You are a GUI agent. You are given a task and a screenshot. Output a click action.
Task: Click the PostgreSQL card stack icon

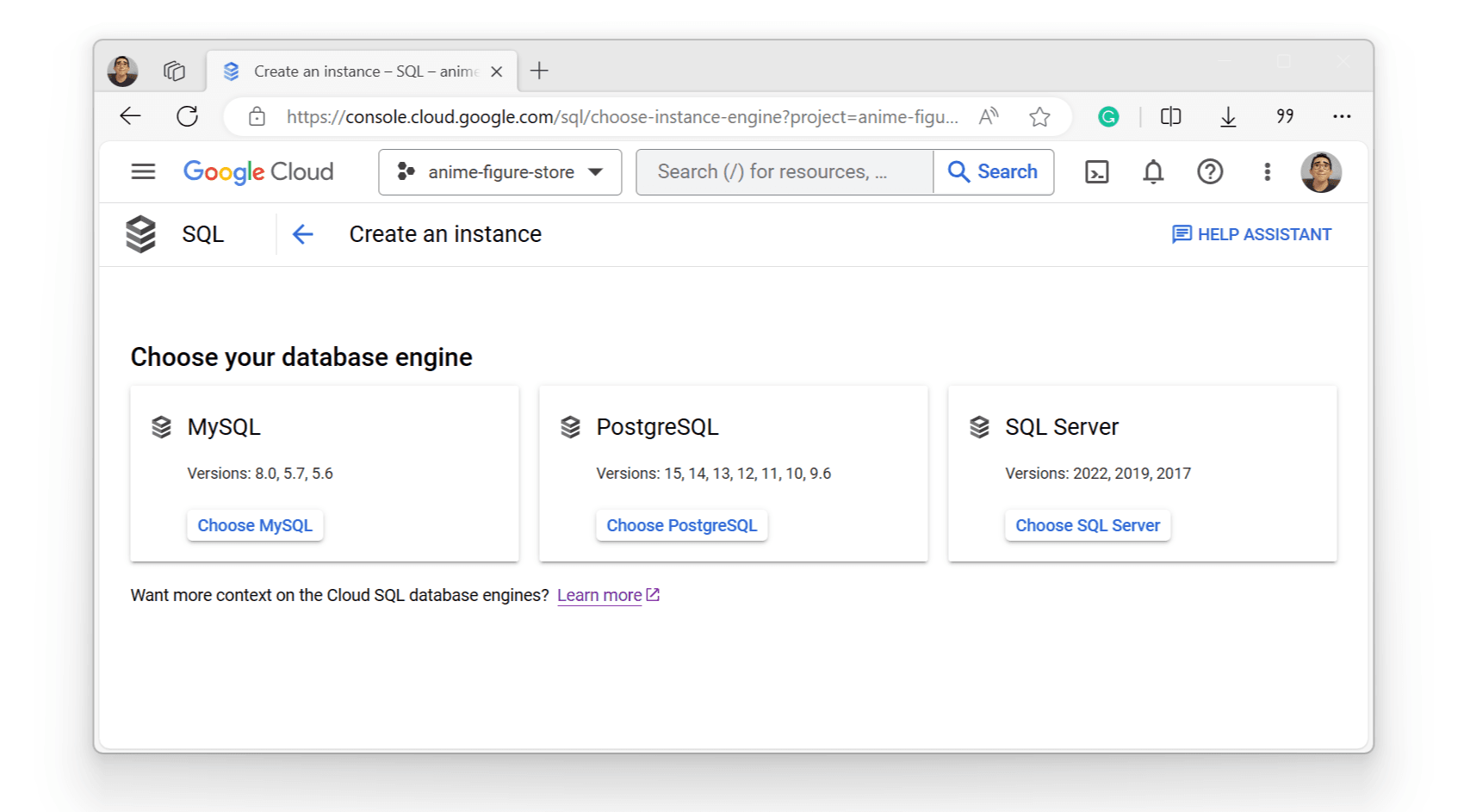point(570,427)
